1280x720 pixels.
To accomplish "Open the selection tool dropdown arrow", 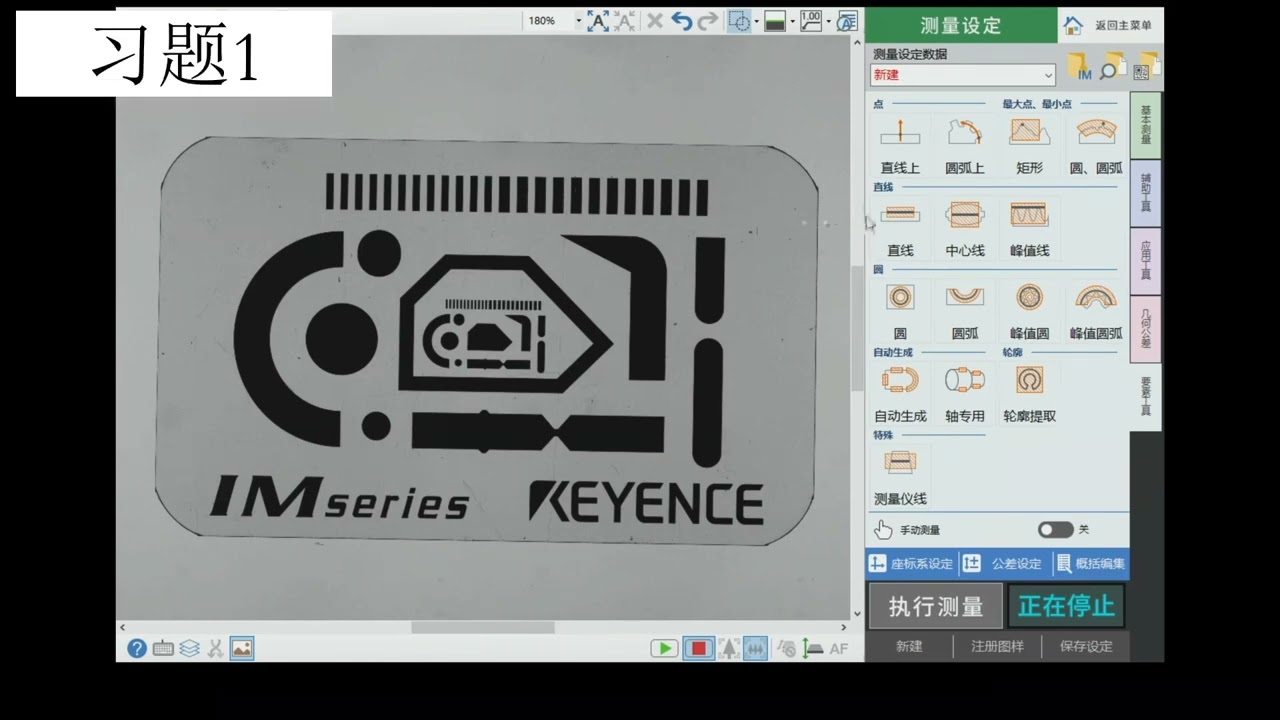I will (x=756, y=20).
